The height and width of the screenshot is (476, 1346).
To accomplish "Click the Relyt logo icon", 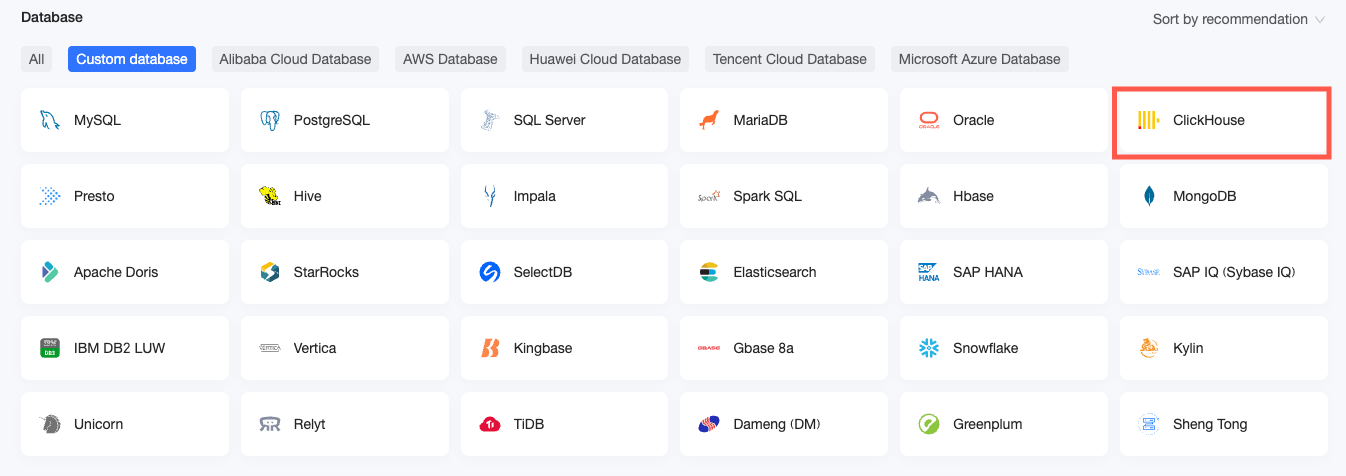I will 269,424.
